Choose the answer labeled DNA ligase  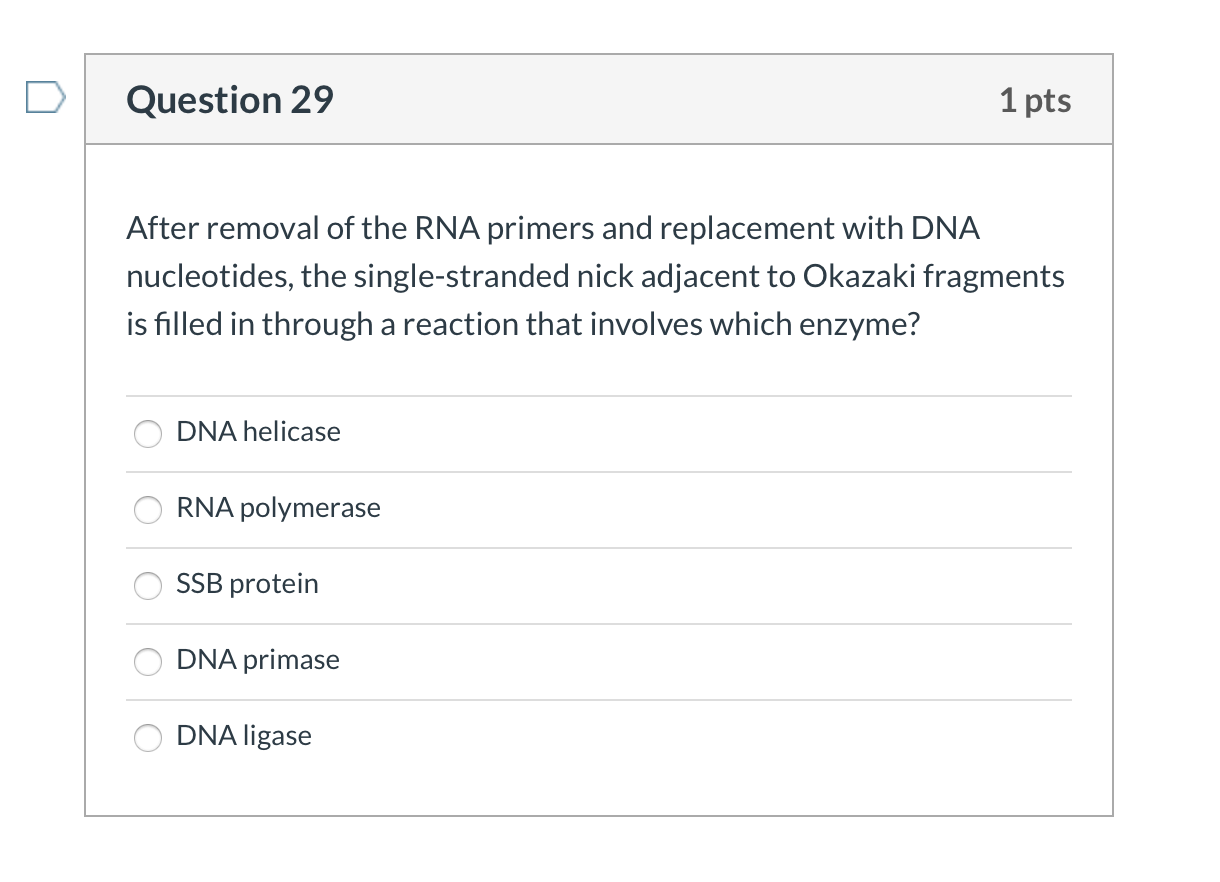[x=244, y=736]
